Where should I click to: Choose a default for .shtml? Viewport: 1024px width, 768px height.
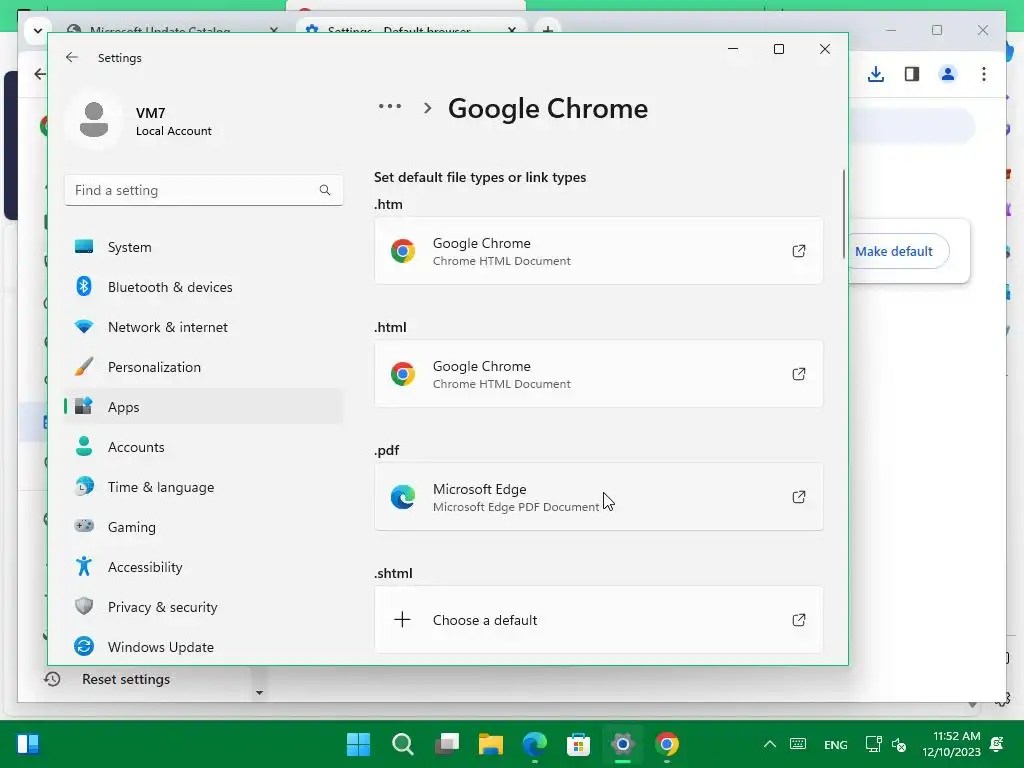(x=598, y=620)
